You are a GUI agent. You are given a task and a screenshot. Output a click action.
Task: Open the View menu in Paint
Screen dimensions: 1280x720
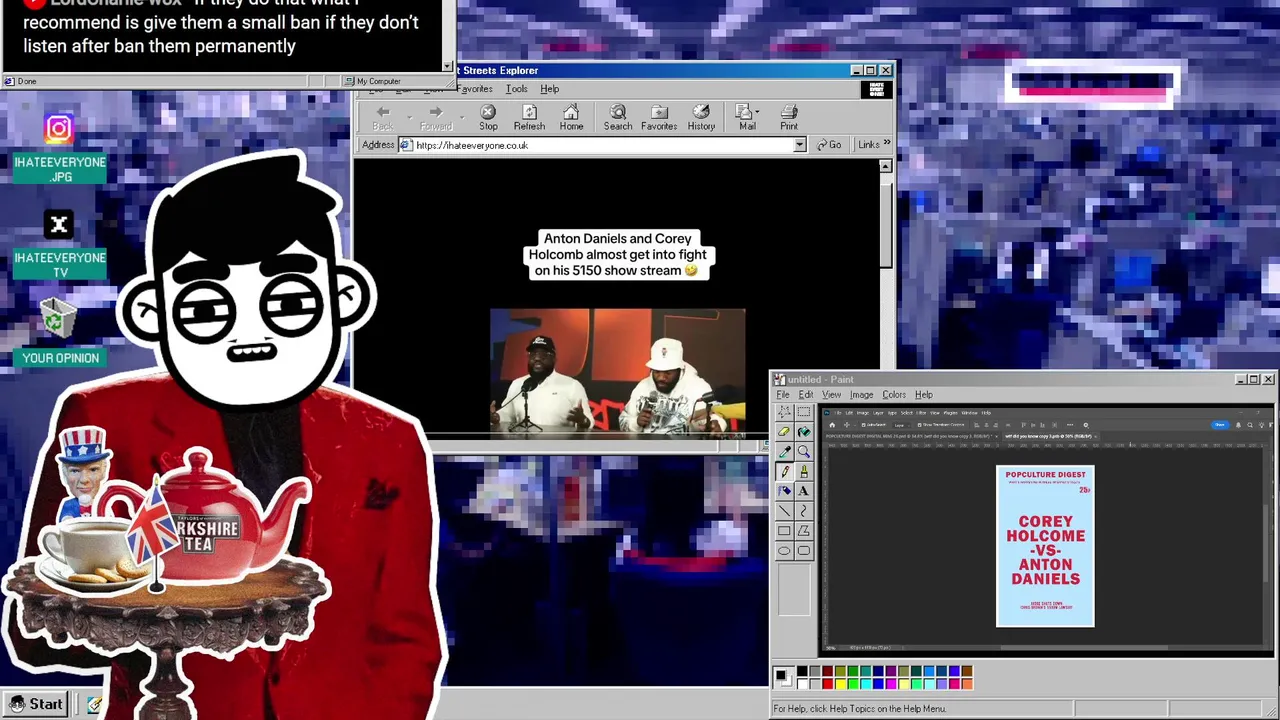(x=831, y=395)
